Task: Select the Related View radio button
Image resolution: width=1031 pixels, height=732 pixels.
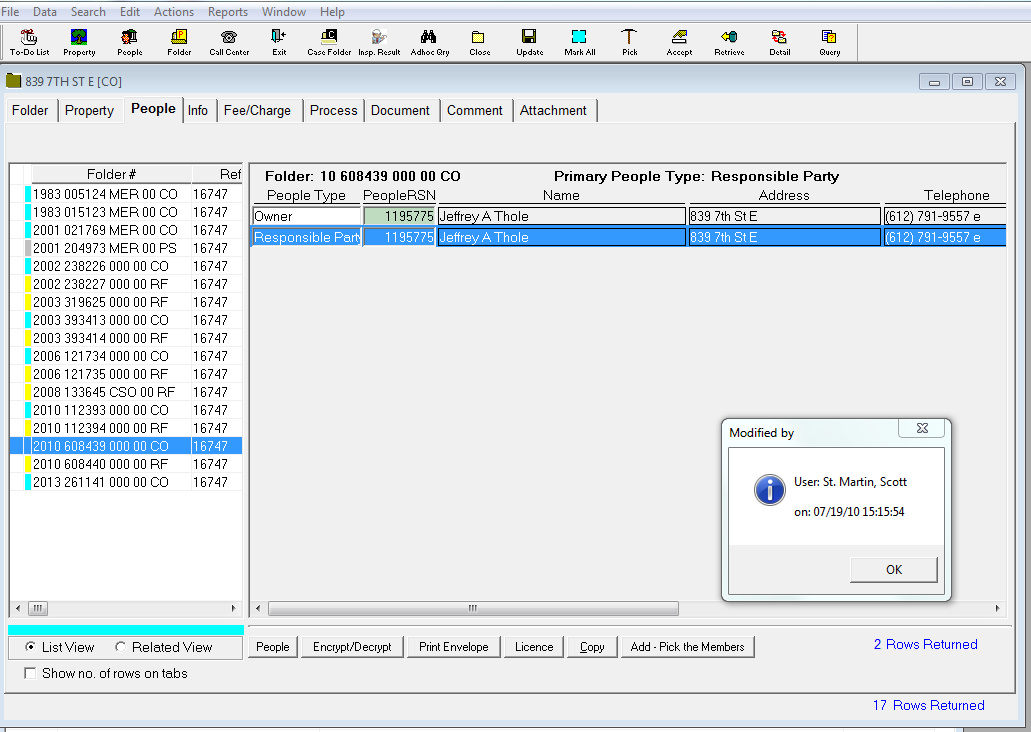Action: (x=121, y=647)
